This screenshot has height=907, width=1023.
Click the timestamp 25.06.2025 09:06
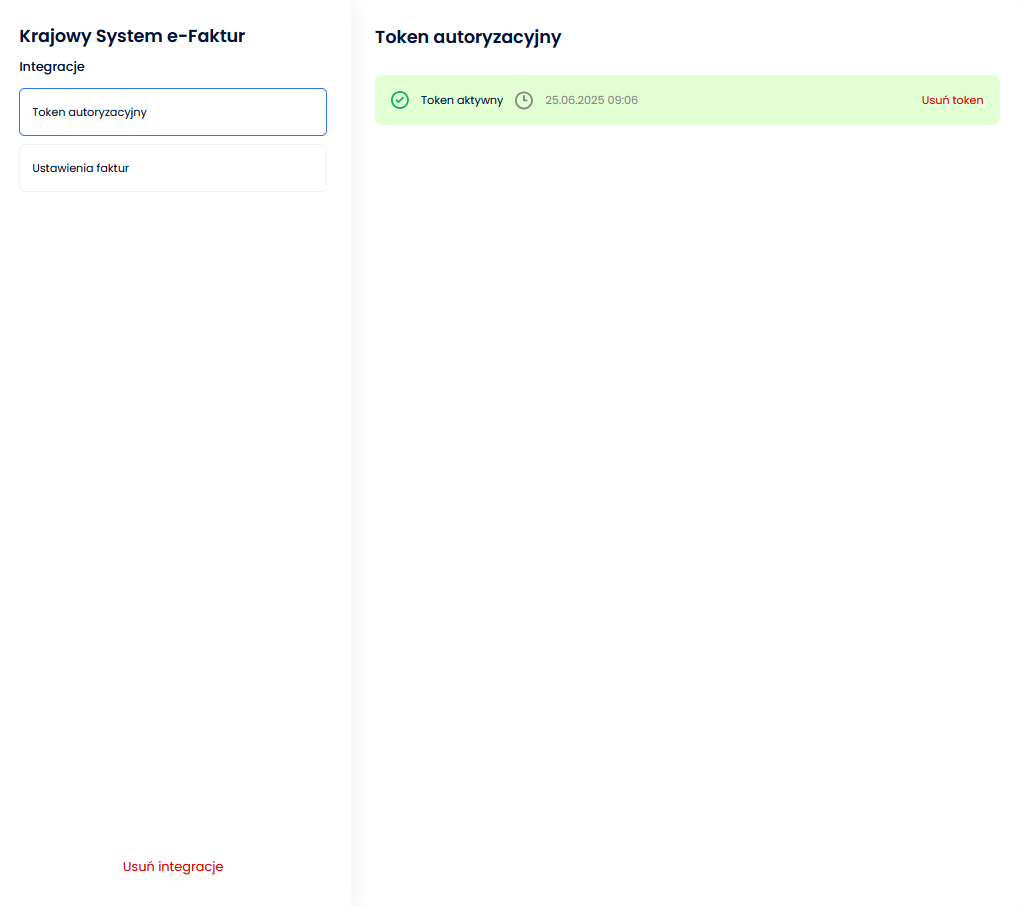[x=592, y=100]
